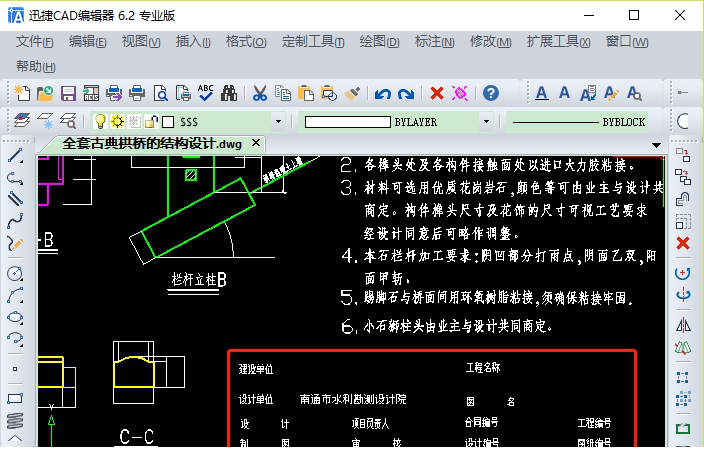704x464 pixels.
Task: Click the red X delete icon in top toolbar
Action: tap(437, 93)
